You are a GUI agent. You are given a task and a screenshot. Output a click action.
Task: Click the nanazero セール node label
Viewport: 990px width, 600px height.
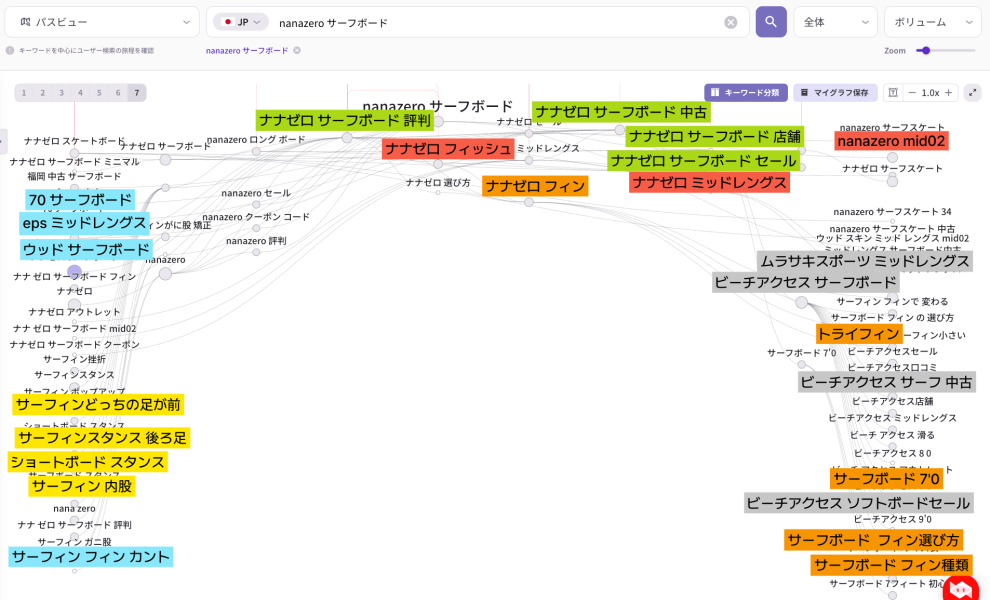256,193
